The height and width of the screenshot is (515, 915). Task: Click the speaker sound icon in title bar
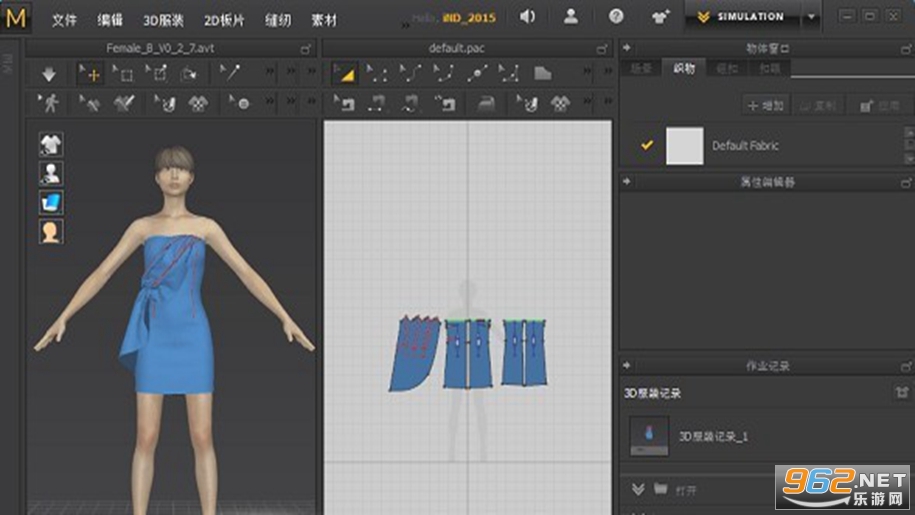tap(528, 16)
